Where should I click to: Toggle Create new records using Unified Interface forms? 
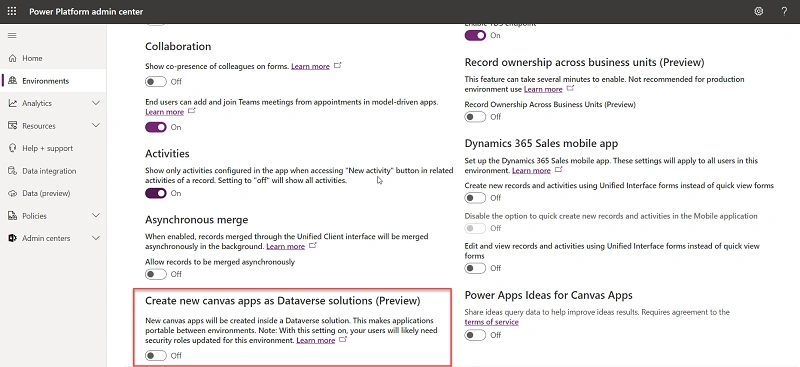tap(475, 198)
